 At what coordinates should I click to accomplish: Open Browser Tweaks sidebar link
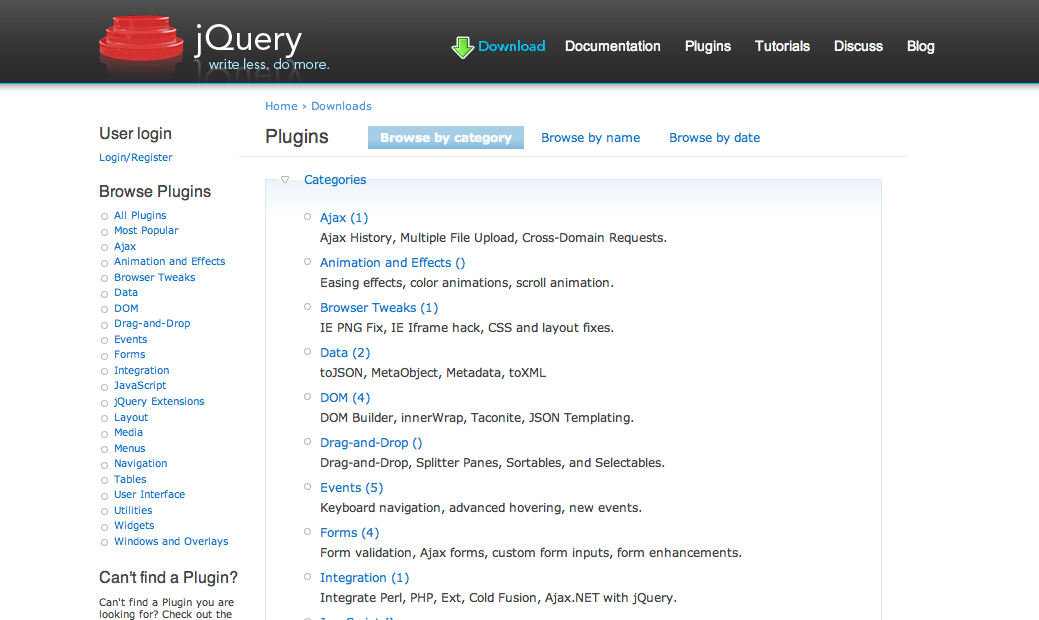tap(154, 278)
